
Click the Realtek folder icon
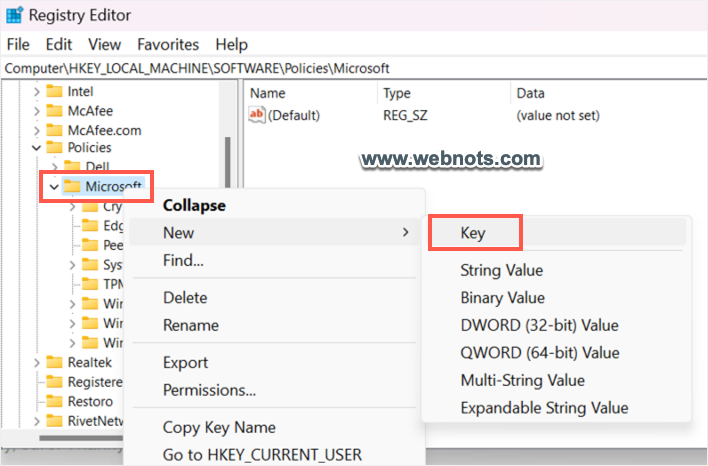click(54, 363)
